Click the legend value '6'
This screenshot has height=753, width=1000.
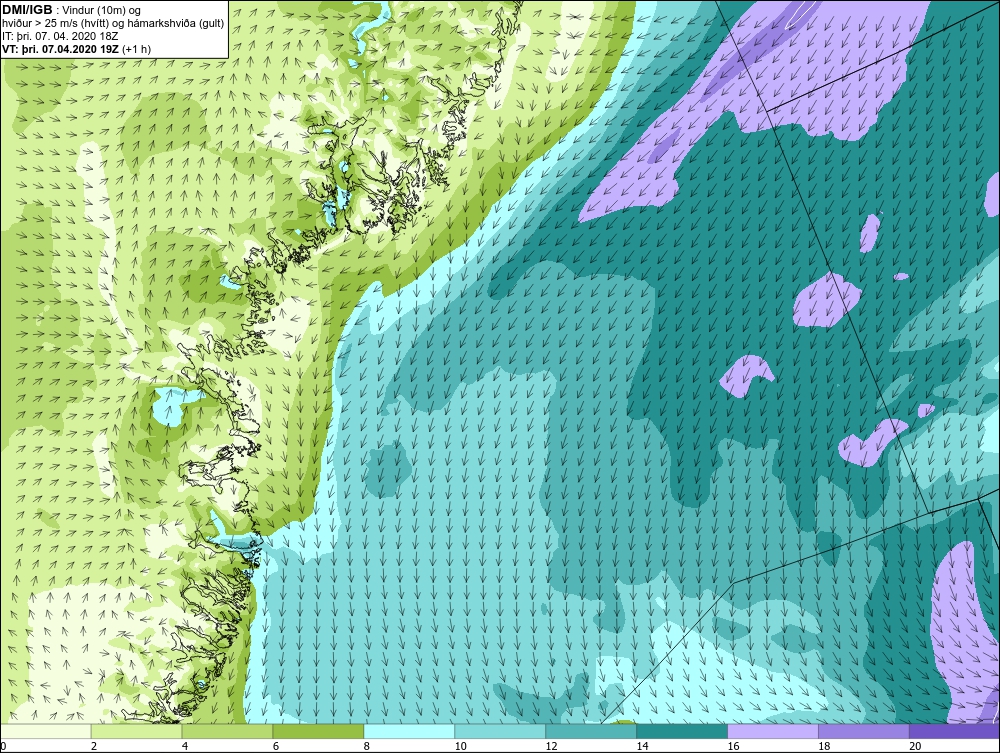point(276,746)
